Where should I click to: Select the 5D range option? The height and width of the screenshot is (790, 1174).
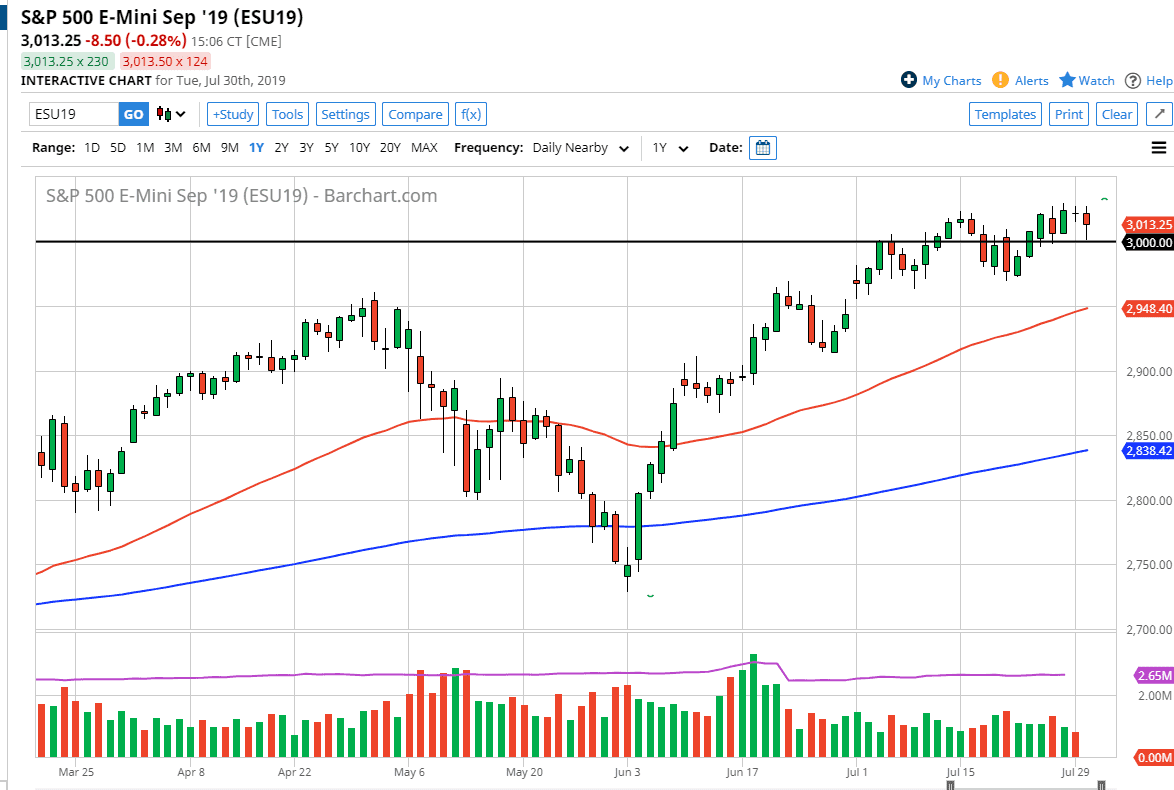pos(117,147)
